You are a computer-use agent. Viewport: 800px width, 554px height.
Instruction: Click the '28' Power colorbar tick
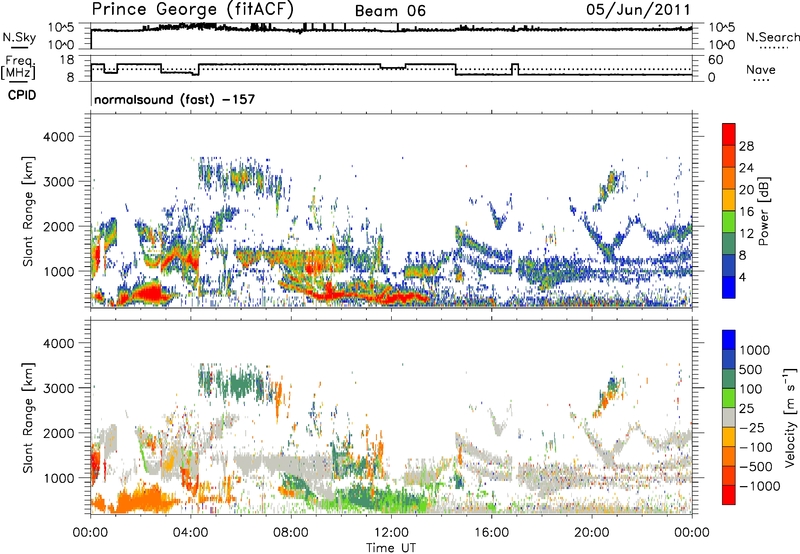coord(746,146)
